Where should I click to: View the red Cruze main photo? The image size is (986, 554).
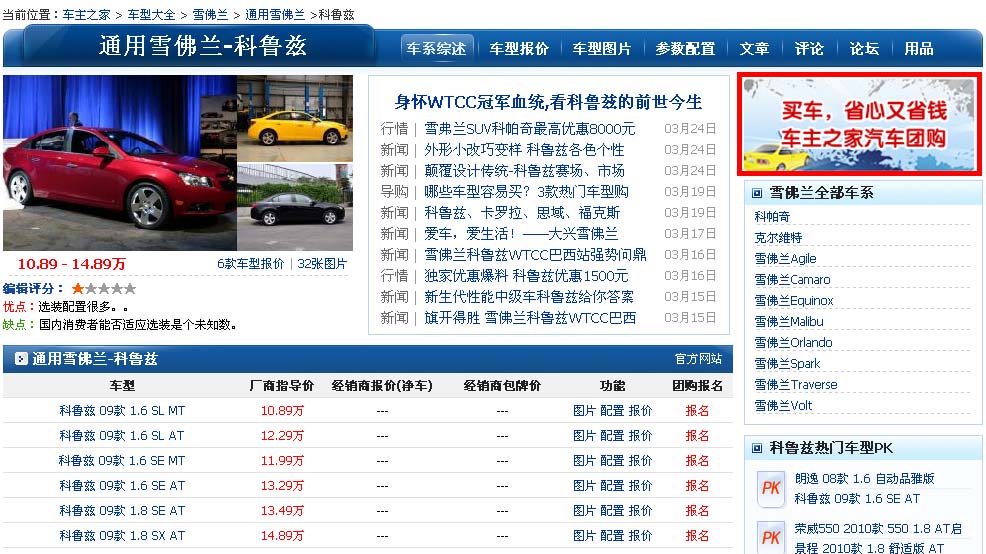coord(119,163)
